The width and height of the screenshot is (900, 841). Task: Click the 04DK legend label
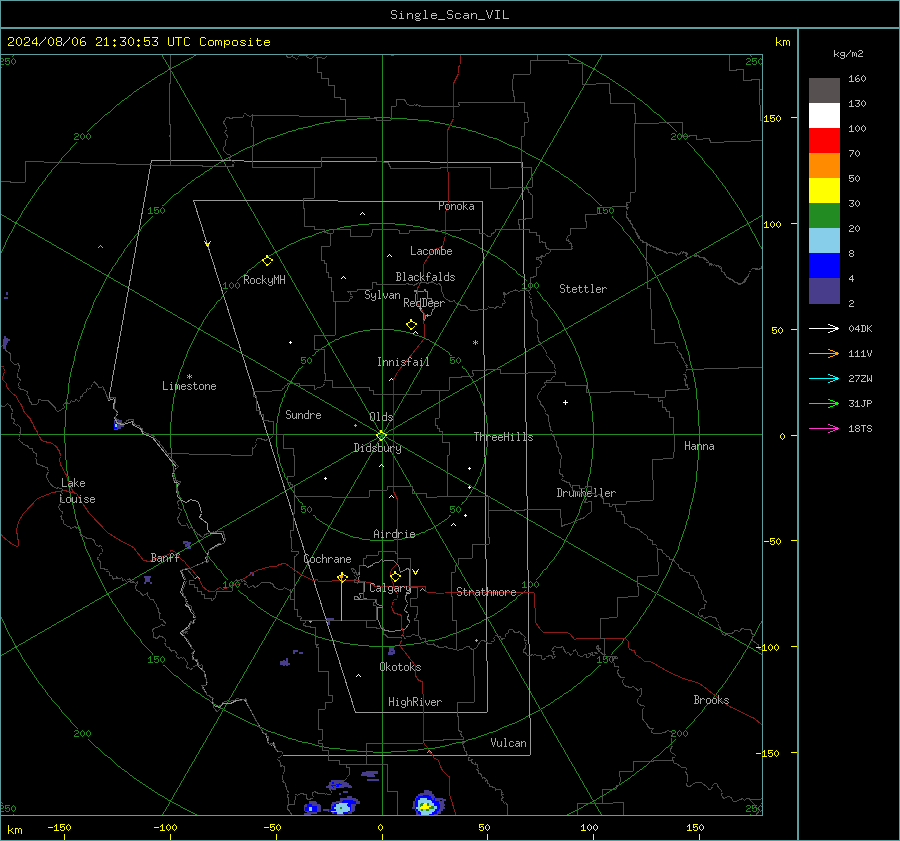click(860, 329)
